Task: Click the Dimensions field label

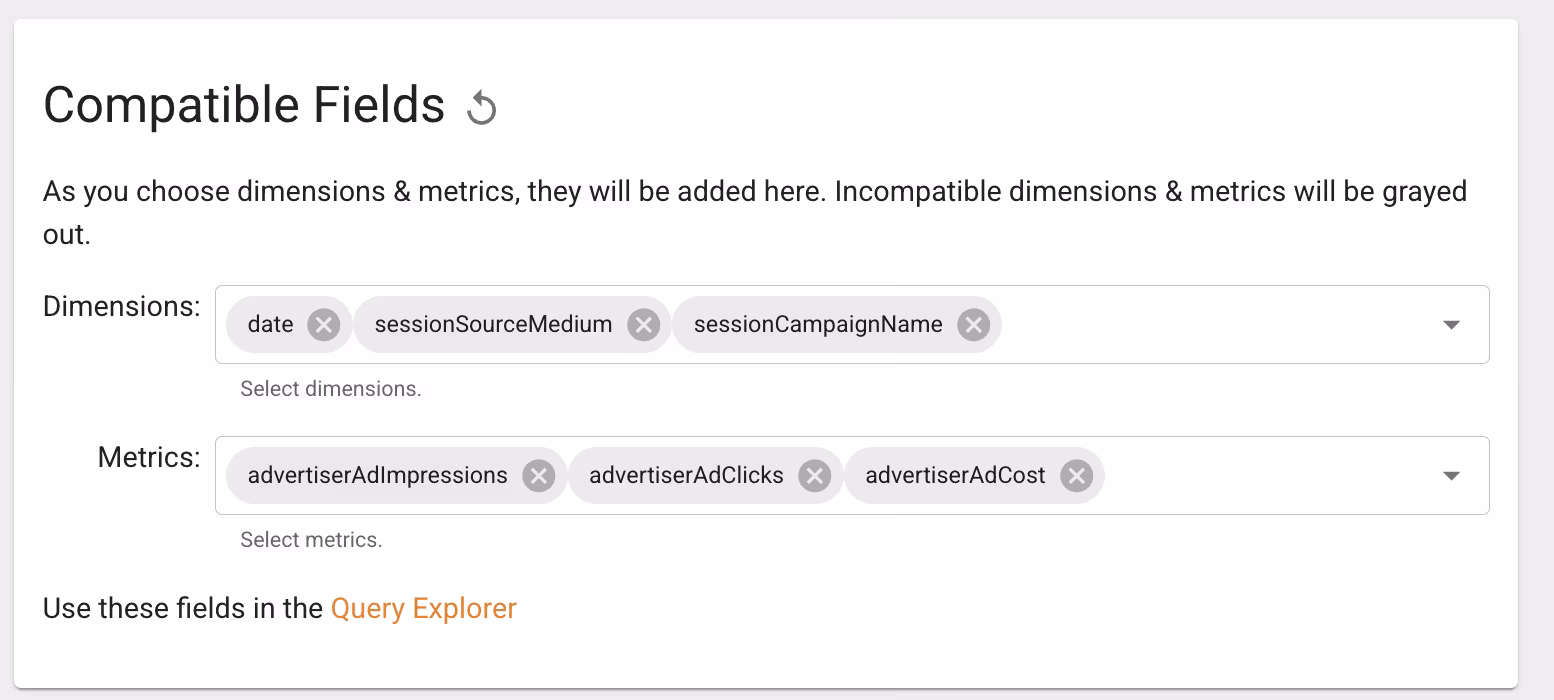Action: coord(122,306)
